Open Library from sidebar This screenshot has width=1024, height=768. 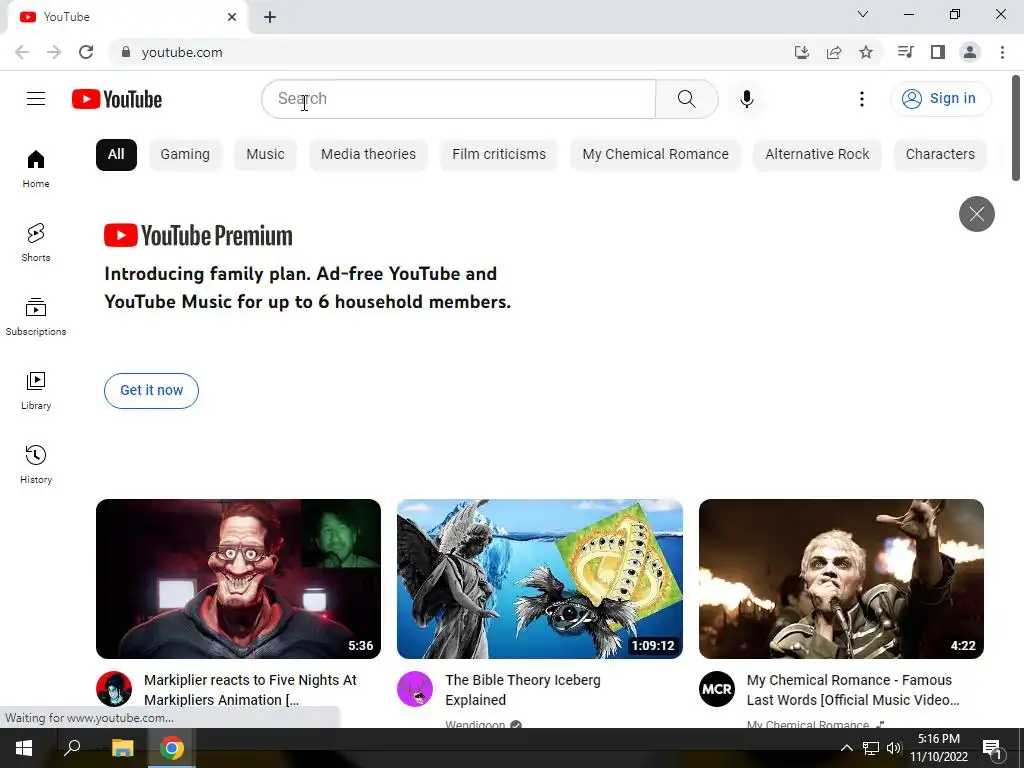(36, 390)
